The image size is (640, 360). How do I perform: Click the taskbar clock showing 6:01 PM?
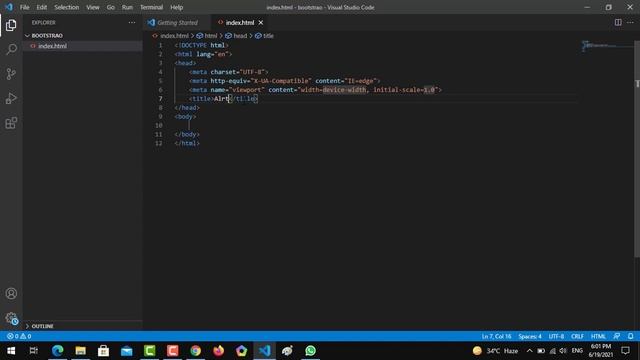(600, 351)
